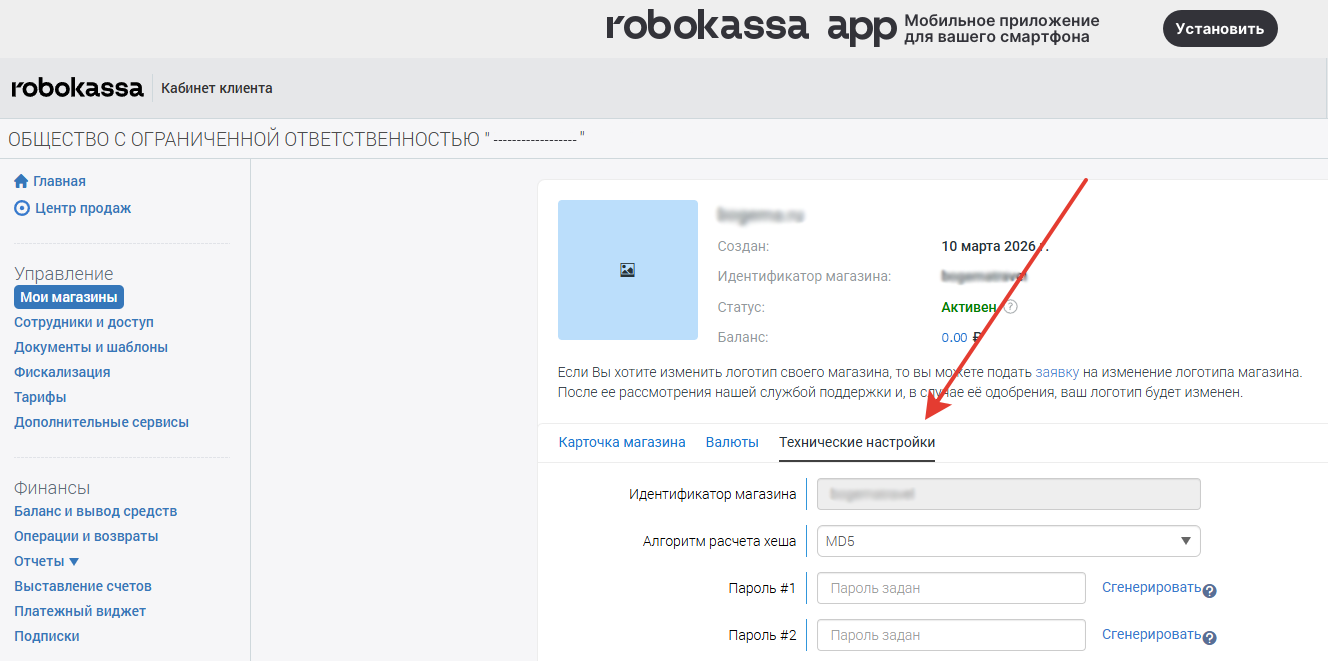This screenshot has width=1328, height=661.
Task: Open the Подписки page
Action: coord(47,636)
